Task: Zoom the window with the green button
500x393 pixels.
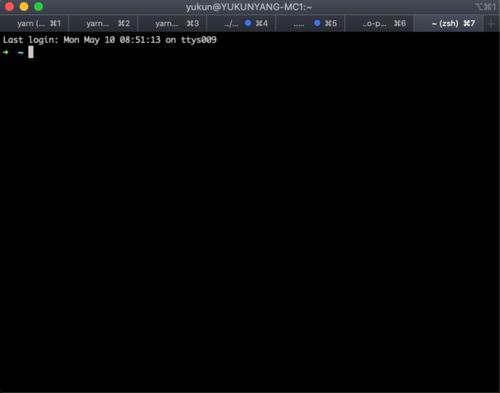Action: [x=39, y=6]
